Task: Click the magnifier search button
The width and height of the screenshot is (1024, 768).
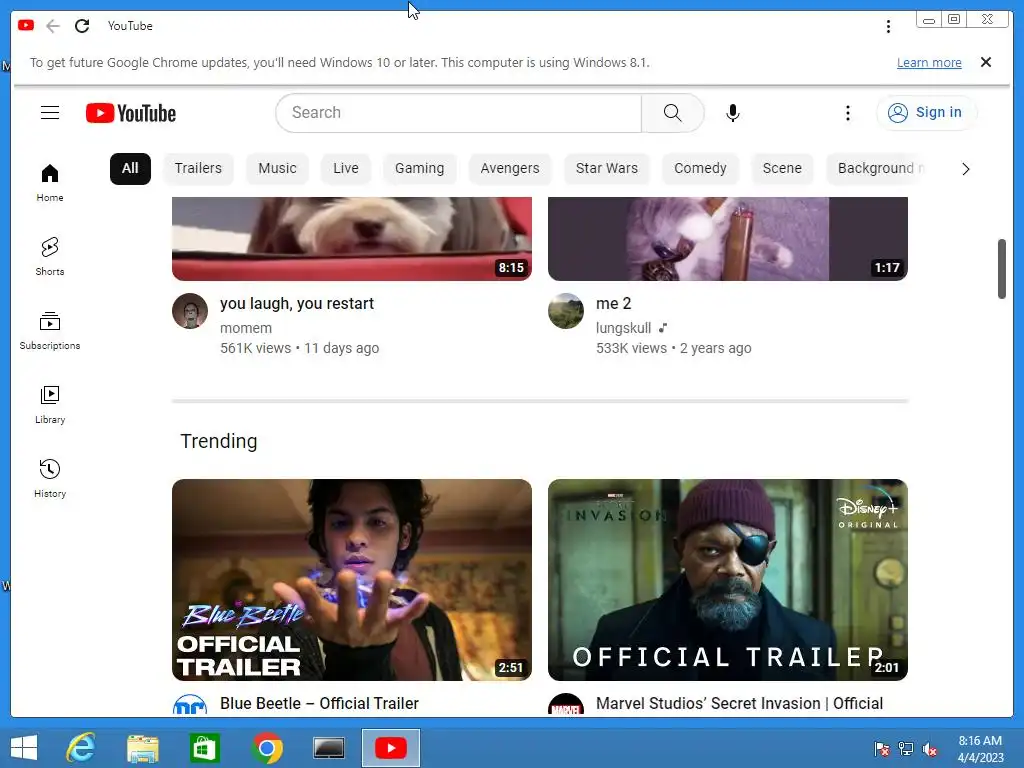Action: click(673, 113)
